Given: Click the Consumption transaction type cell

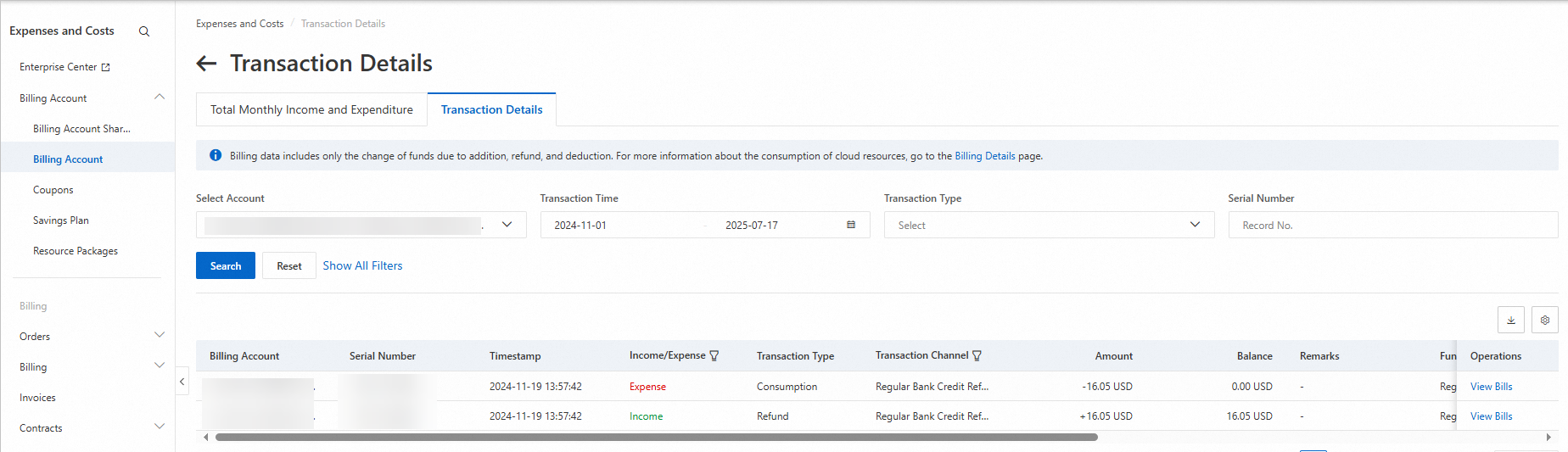Looking at the screenshot, I should (x=787, y=387).
